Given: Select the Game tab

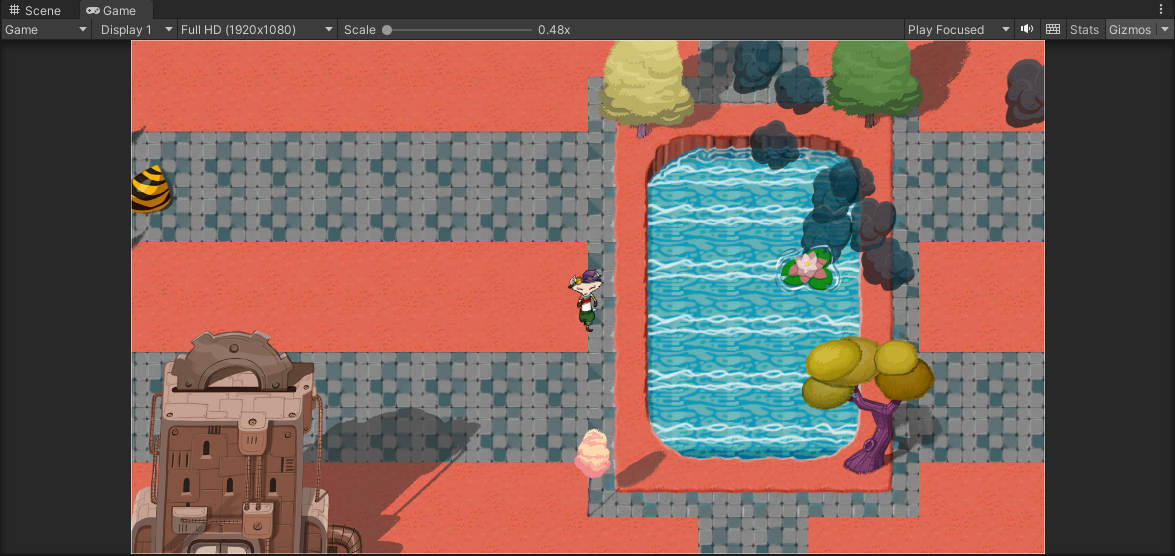Looking at the screenshot, I should pos(111,10).
